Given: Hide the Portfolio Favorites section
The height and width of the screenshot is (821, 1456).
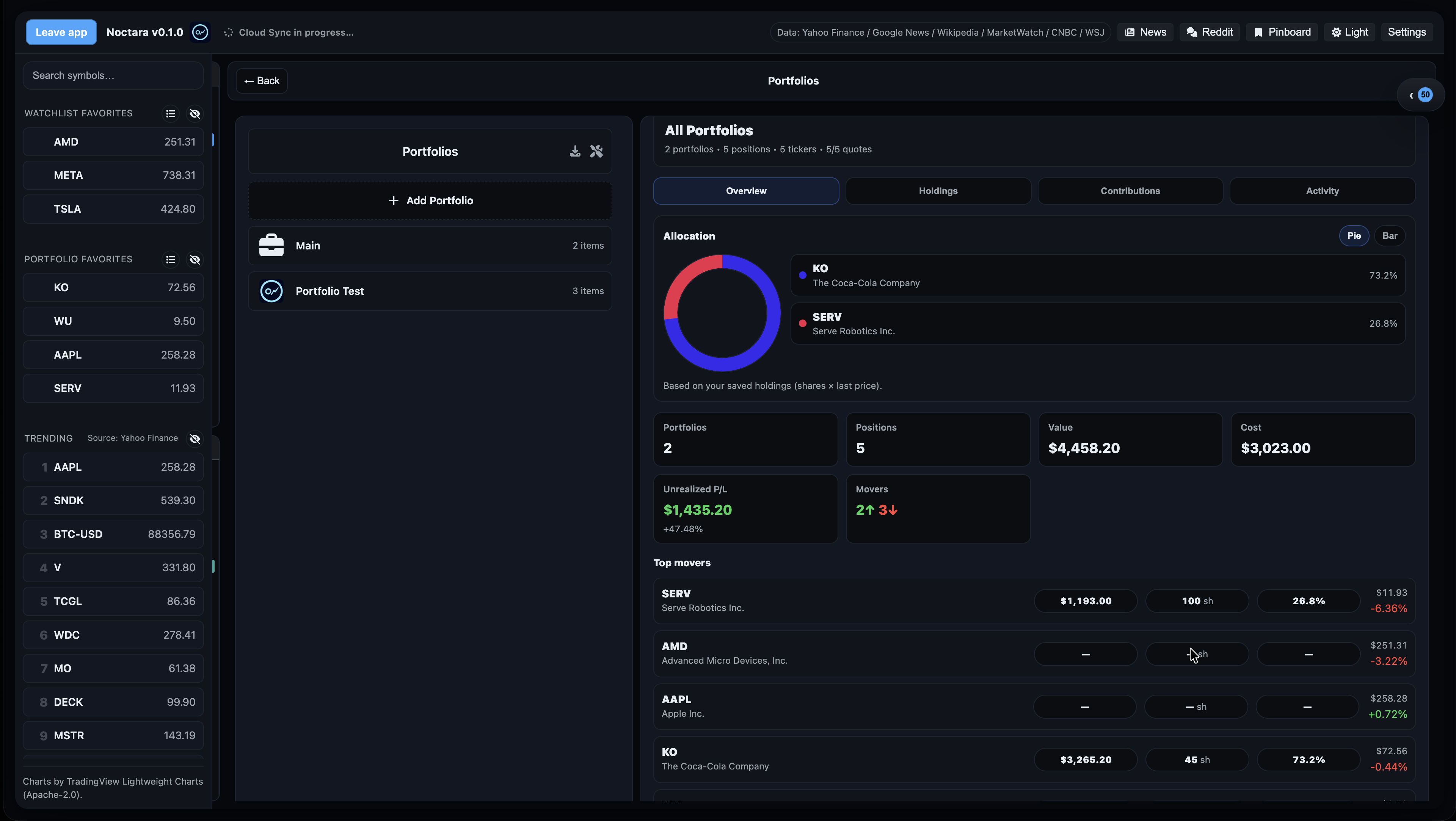Looking at the screenshot, I should click(x=195, y=259).
